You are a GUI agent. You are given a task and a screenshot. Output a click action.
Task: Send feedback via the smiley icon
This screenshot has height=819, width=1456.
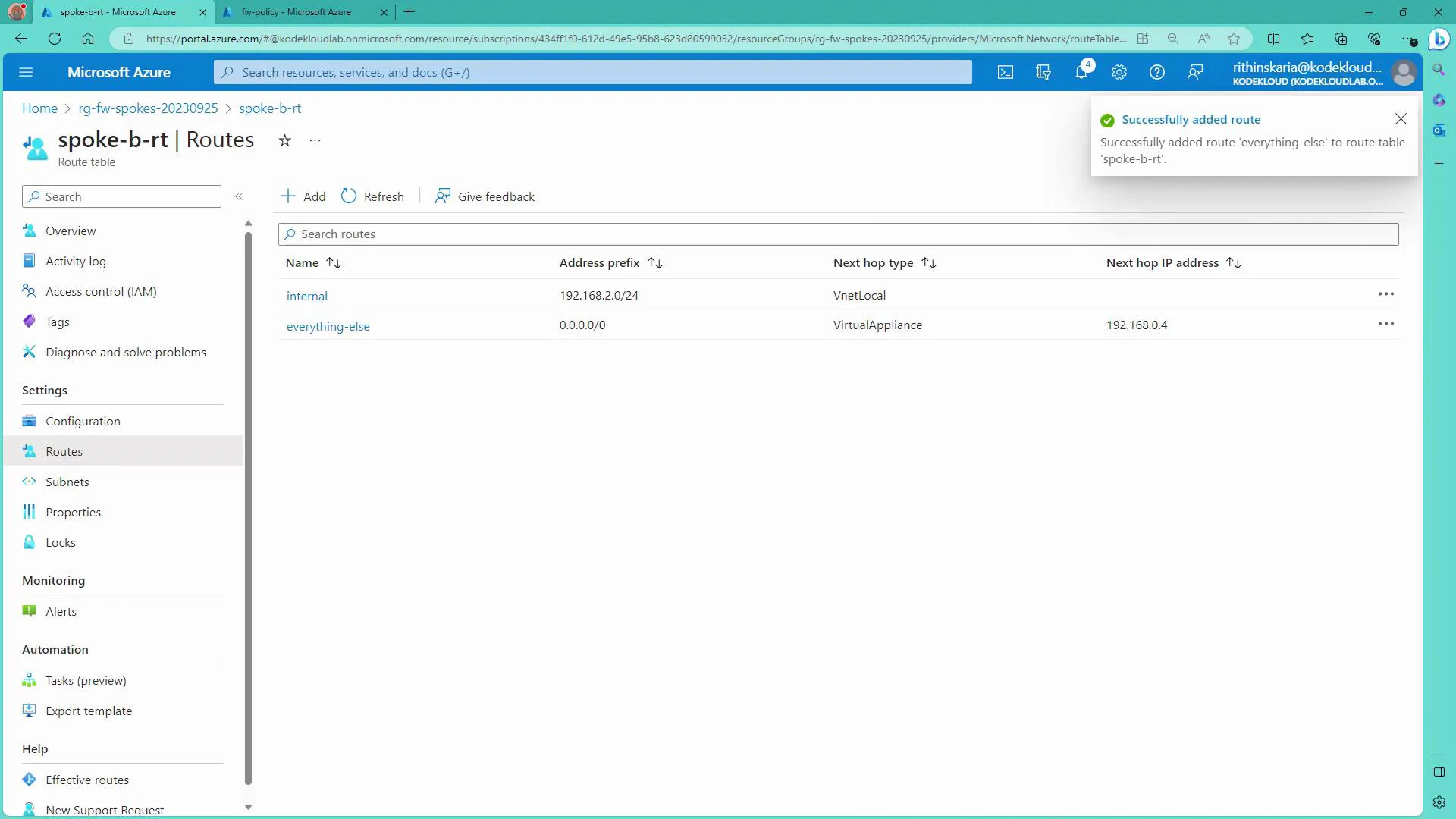[x=1195, y=72]
